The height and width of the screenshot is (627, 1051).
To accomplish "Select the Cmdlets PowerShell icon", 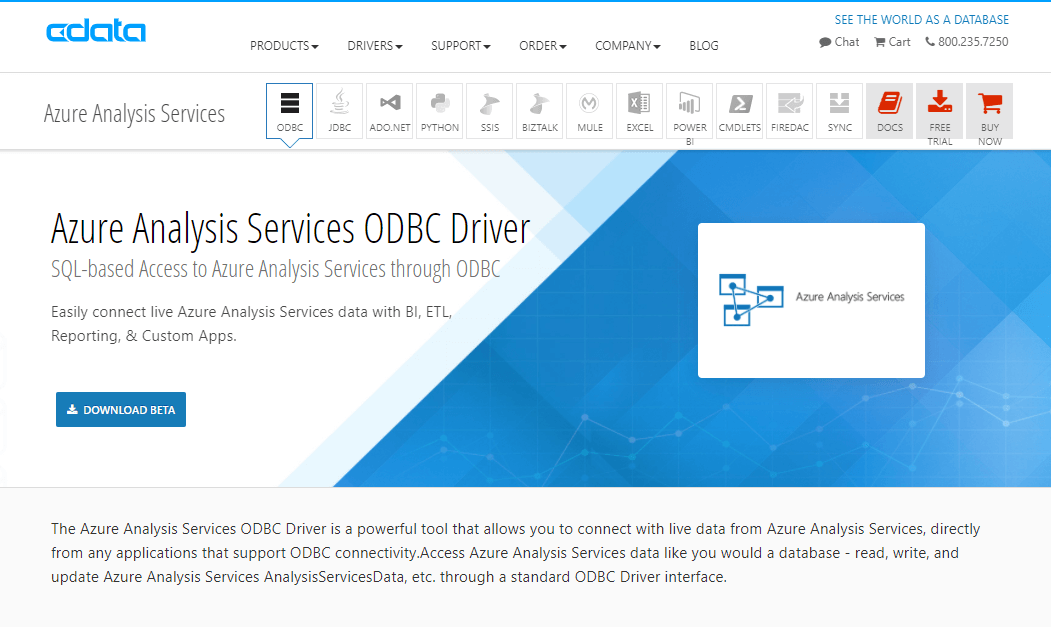I will click(x=739, y=111).
